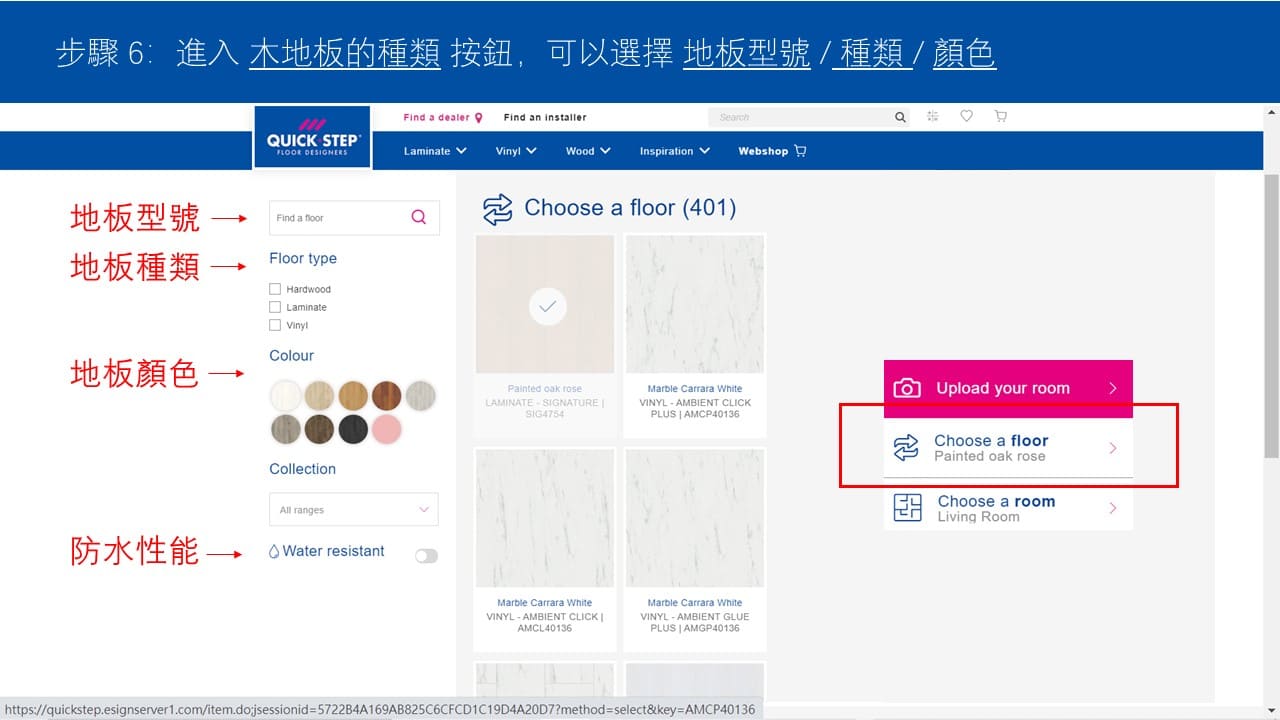Check the Hardwood floor type box
This screenshot has height=720, width=1280.
[275, 289]
